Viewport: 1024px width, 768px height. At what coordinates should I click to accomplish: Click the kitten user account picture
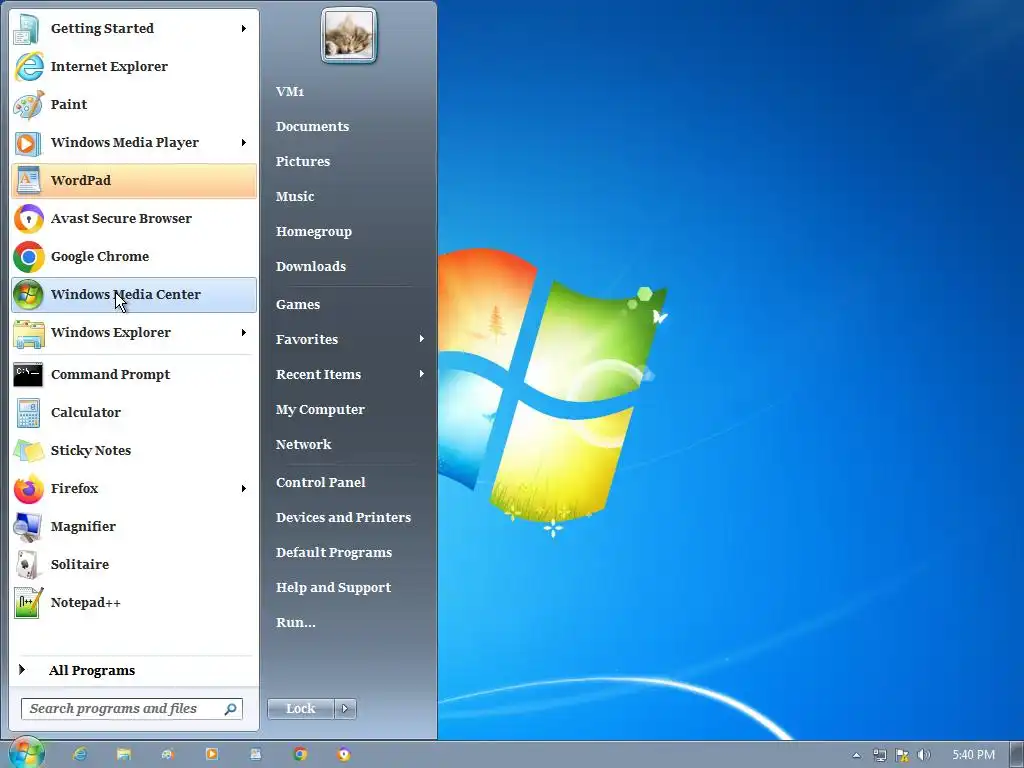[x=349, y=35]
